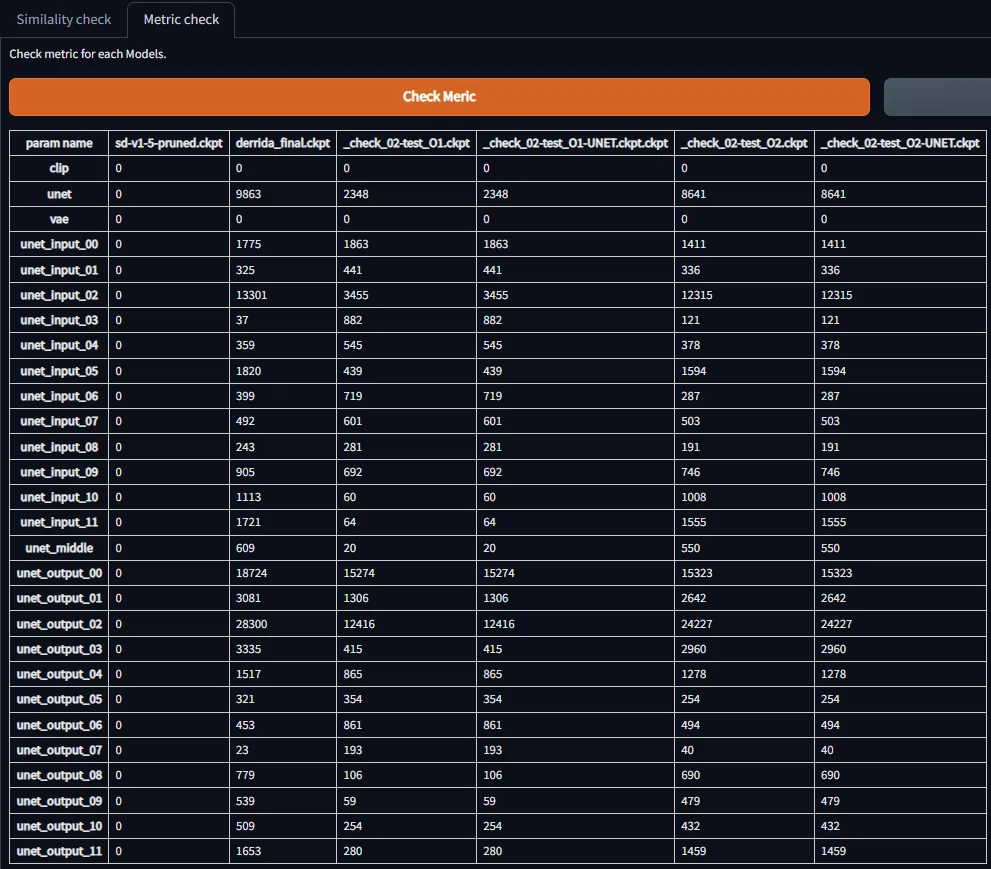Click the 1721 cell for unet_input_11
Image resolution: width=991 pixels, height=869 pixels.
283,522
